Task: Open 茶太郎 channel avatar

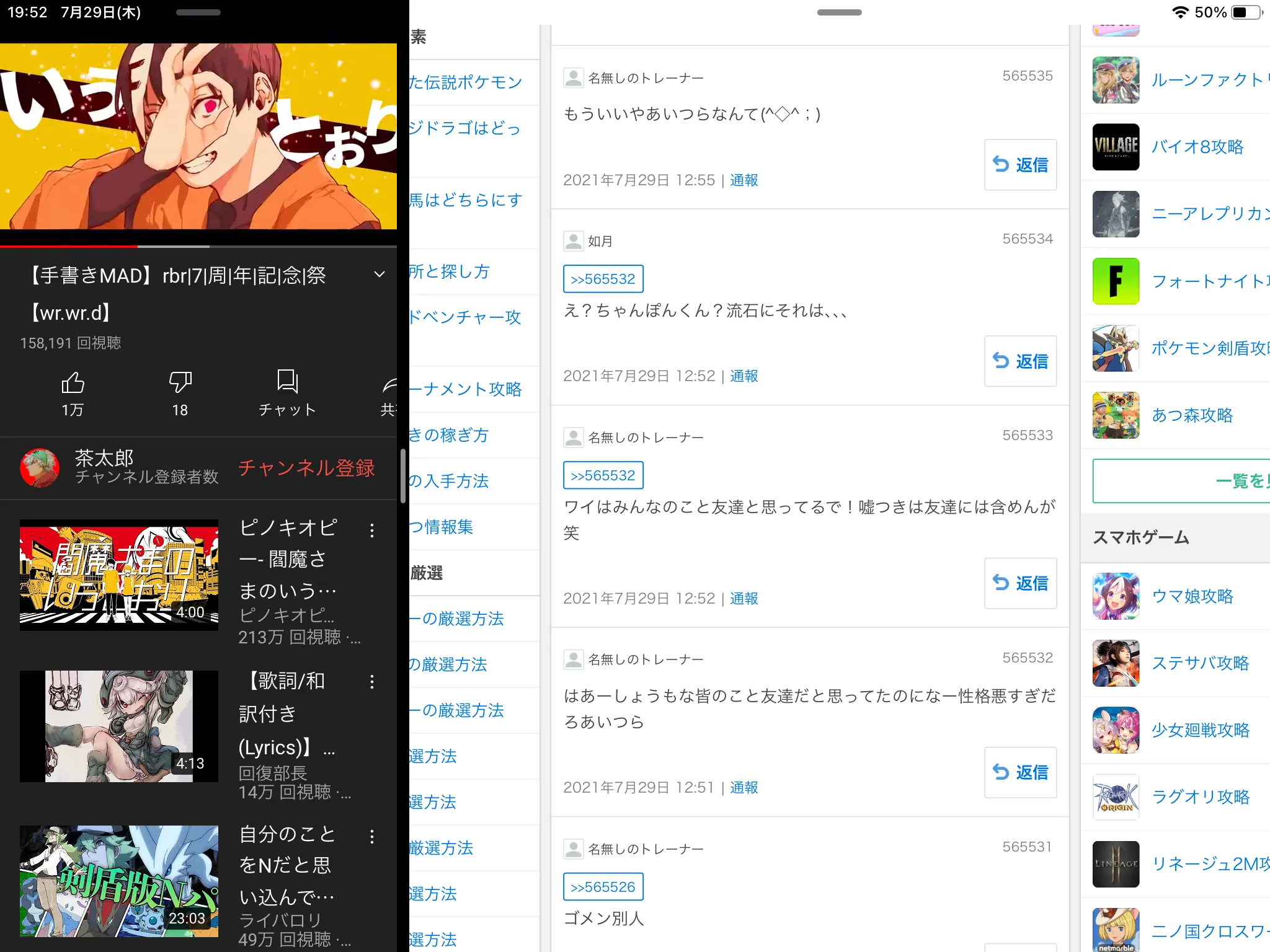Action: coord(40,467)
